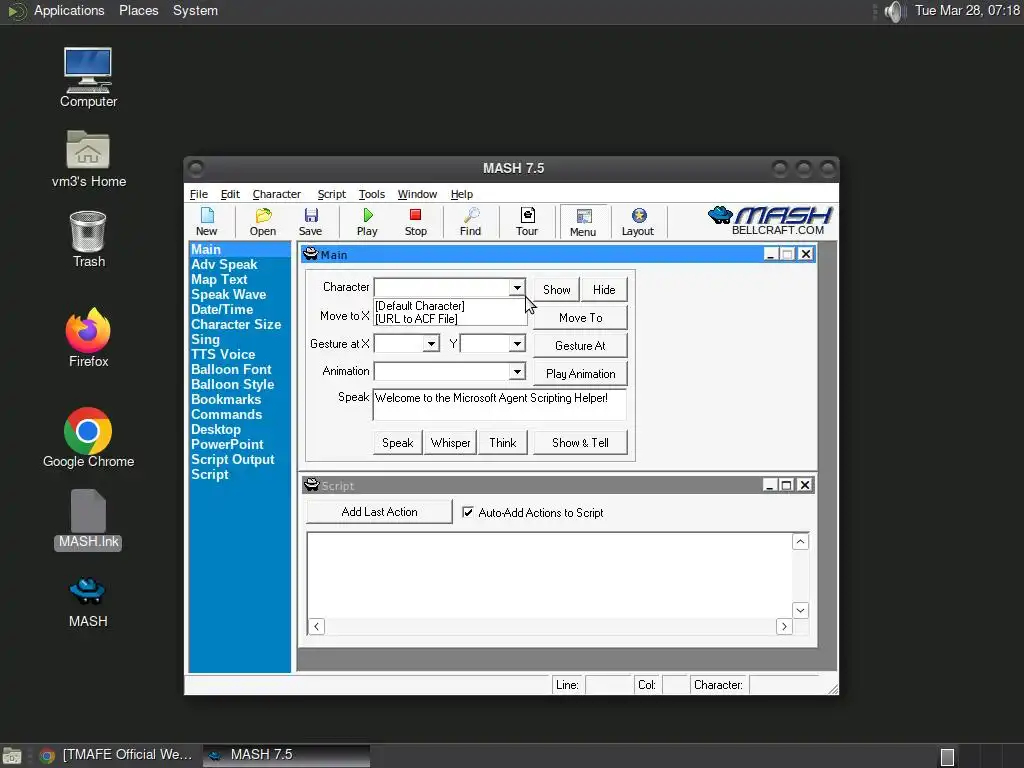
Task: Click inside the script text area
Action: [550, 575]
